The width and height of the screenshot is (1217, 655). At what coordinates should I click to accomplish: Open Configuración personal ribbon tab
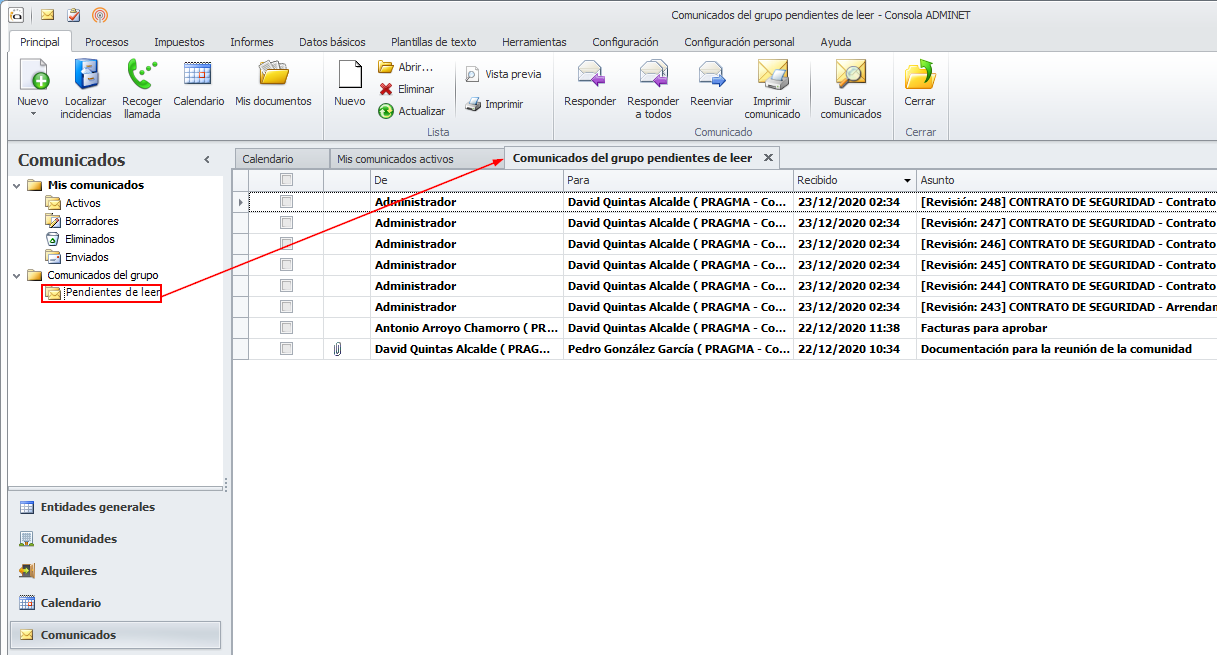[x=739, y=42]
